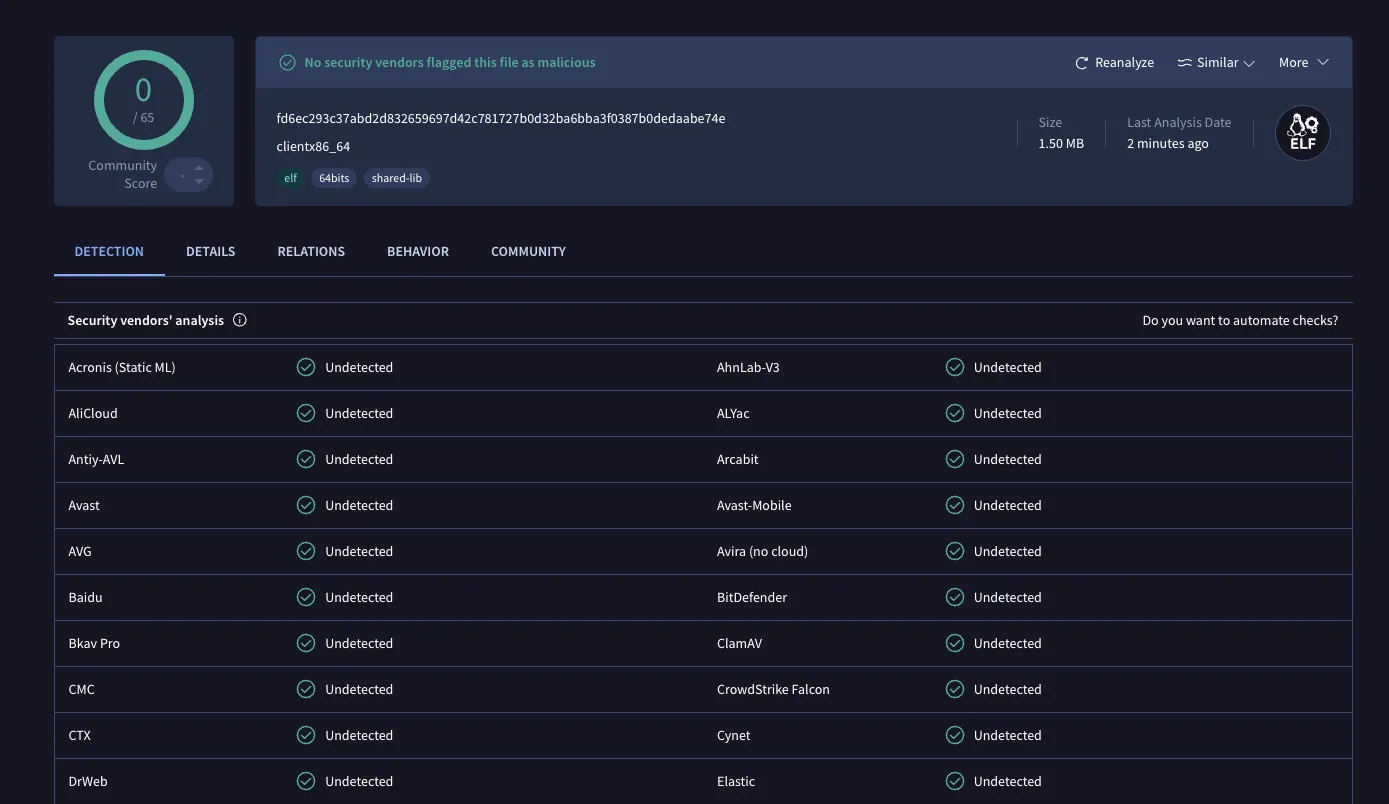The height and width of the screenshot is (804, 1389).
Task: Open the Relations tab
Action: click(311, 251)
